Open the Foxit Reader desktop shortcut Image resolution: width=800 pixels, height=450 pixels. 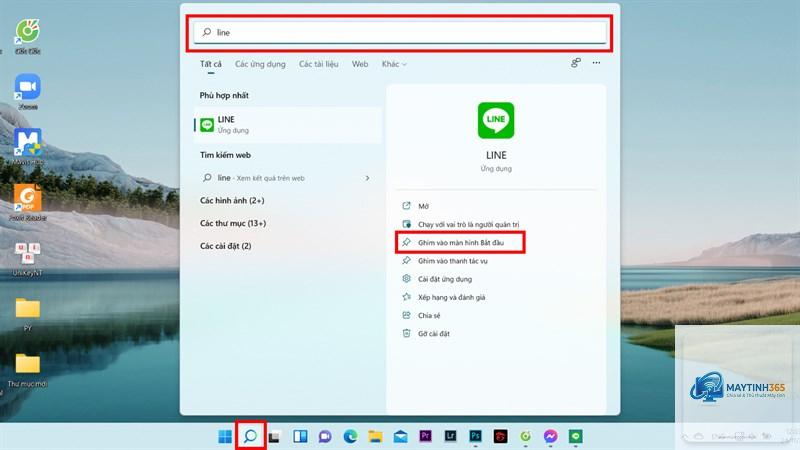point(28,203)
